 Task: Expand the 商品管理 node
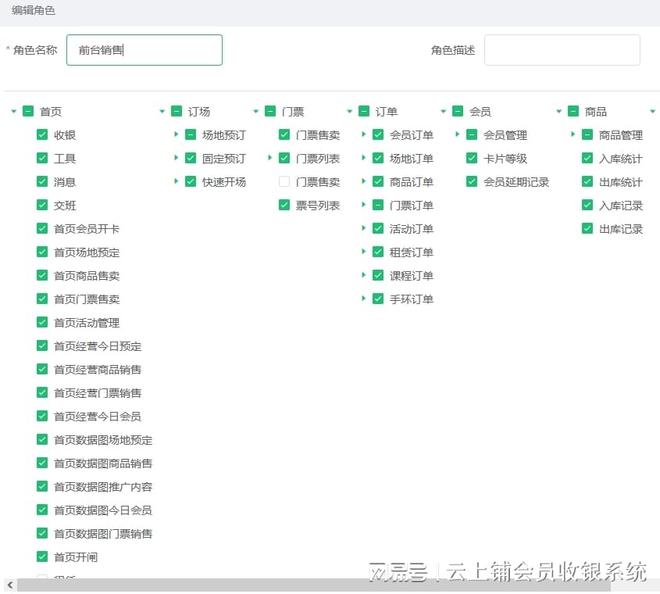573,135
